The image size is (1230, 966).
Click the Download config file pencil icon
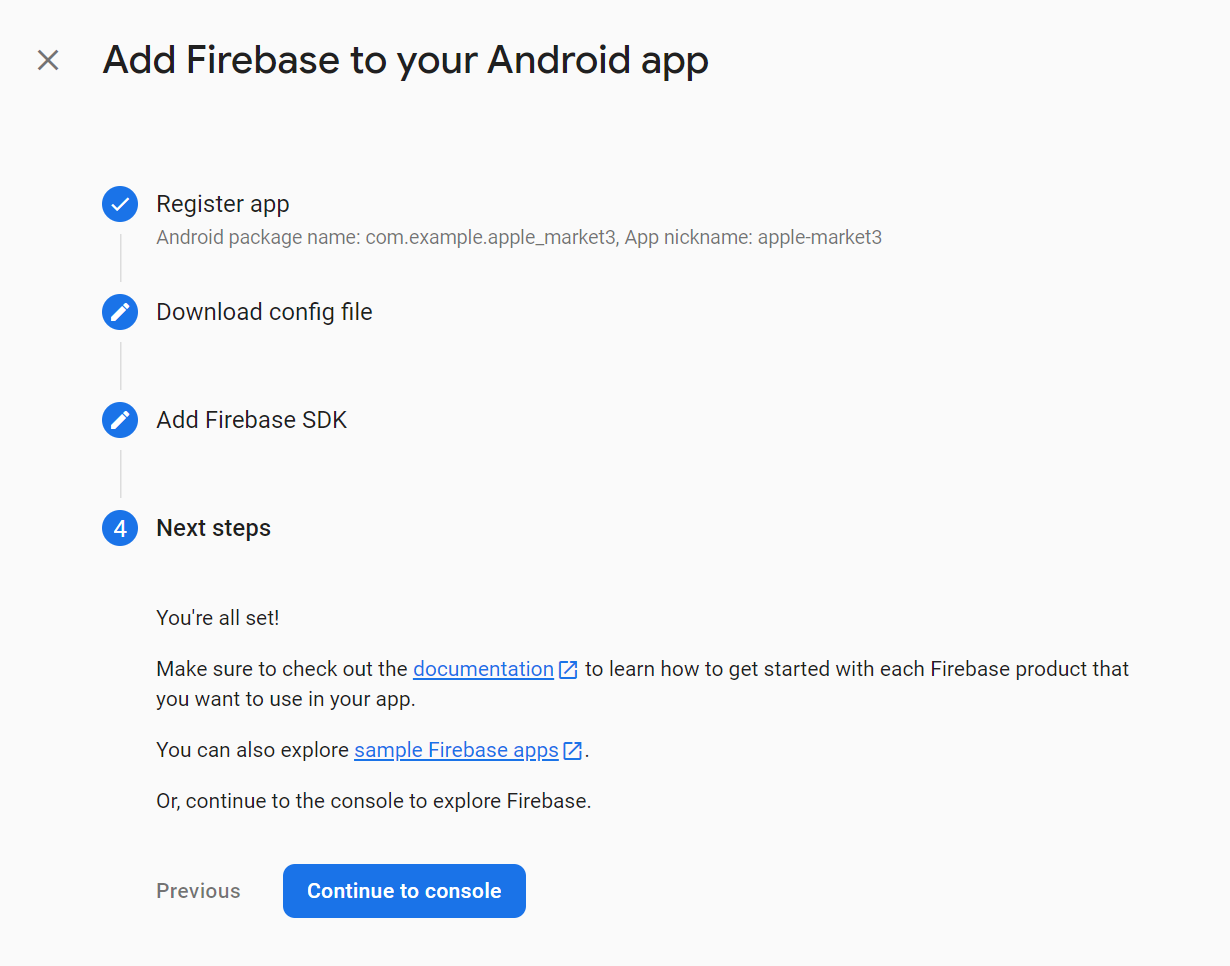point(120,312)
